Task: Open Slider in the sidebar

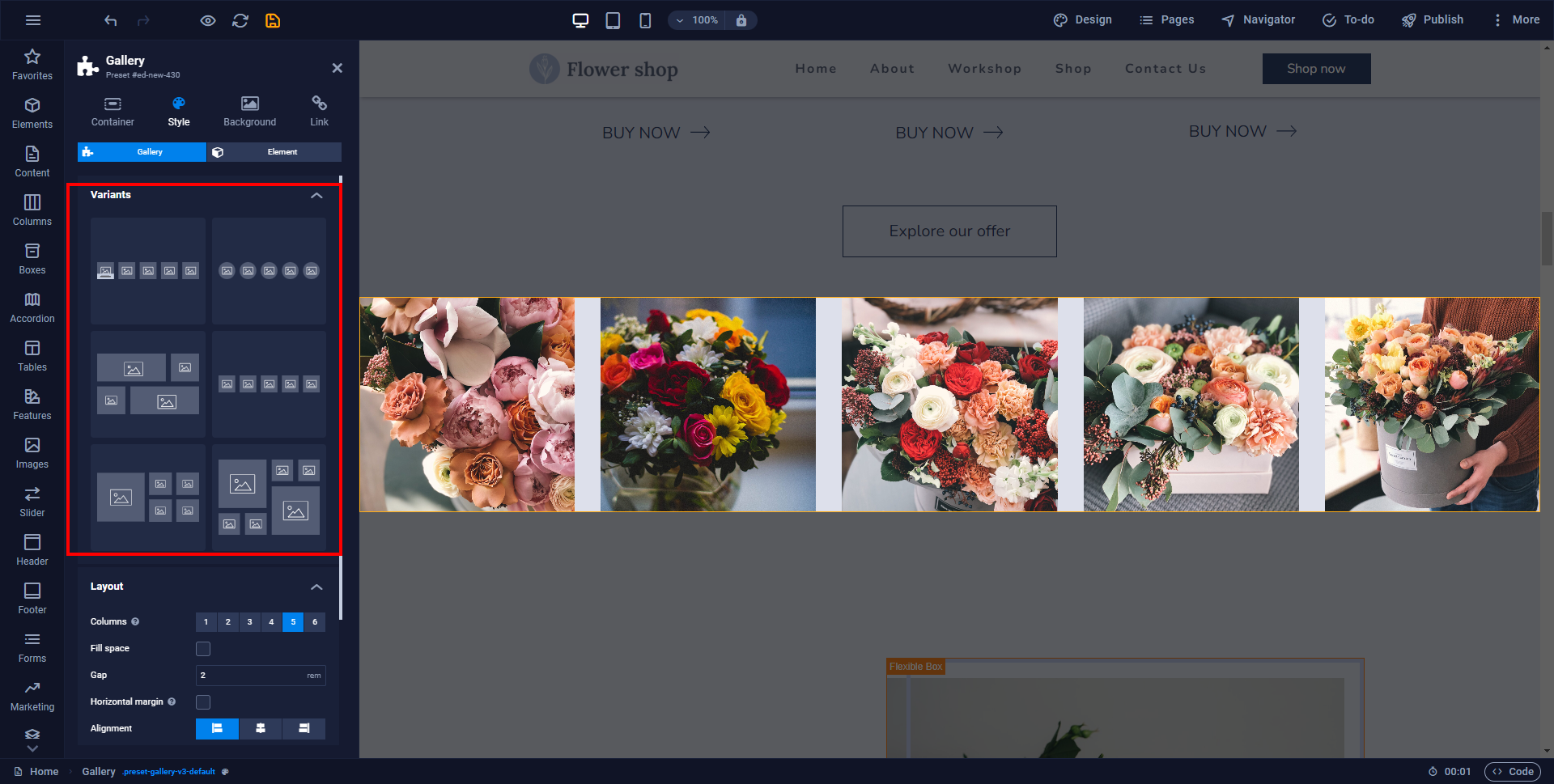Action: pos(32,502)
